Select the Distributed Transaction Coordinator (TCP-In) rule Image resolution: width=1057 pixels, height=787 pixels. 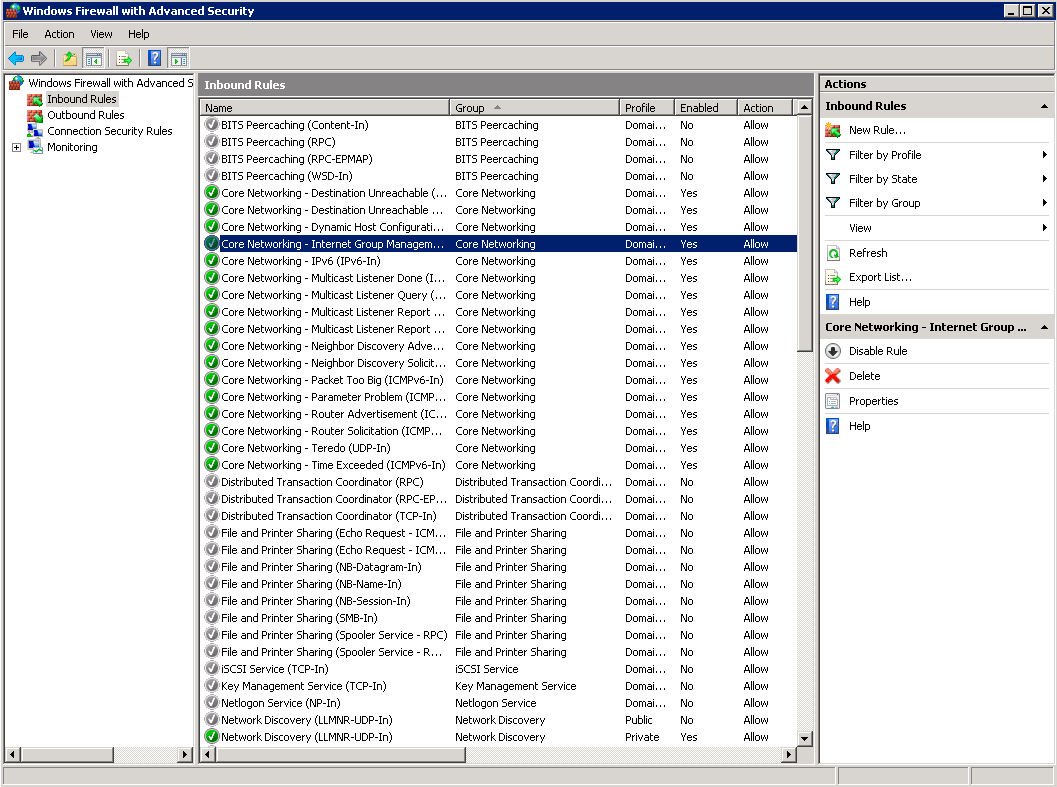point(499,516)
